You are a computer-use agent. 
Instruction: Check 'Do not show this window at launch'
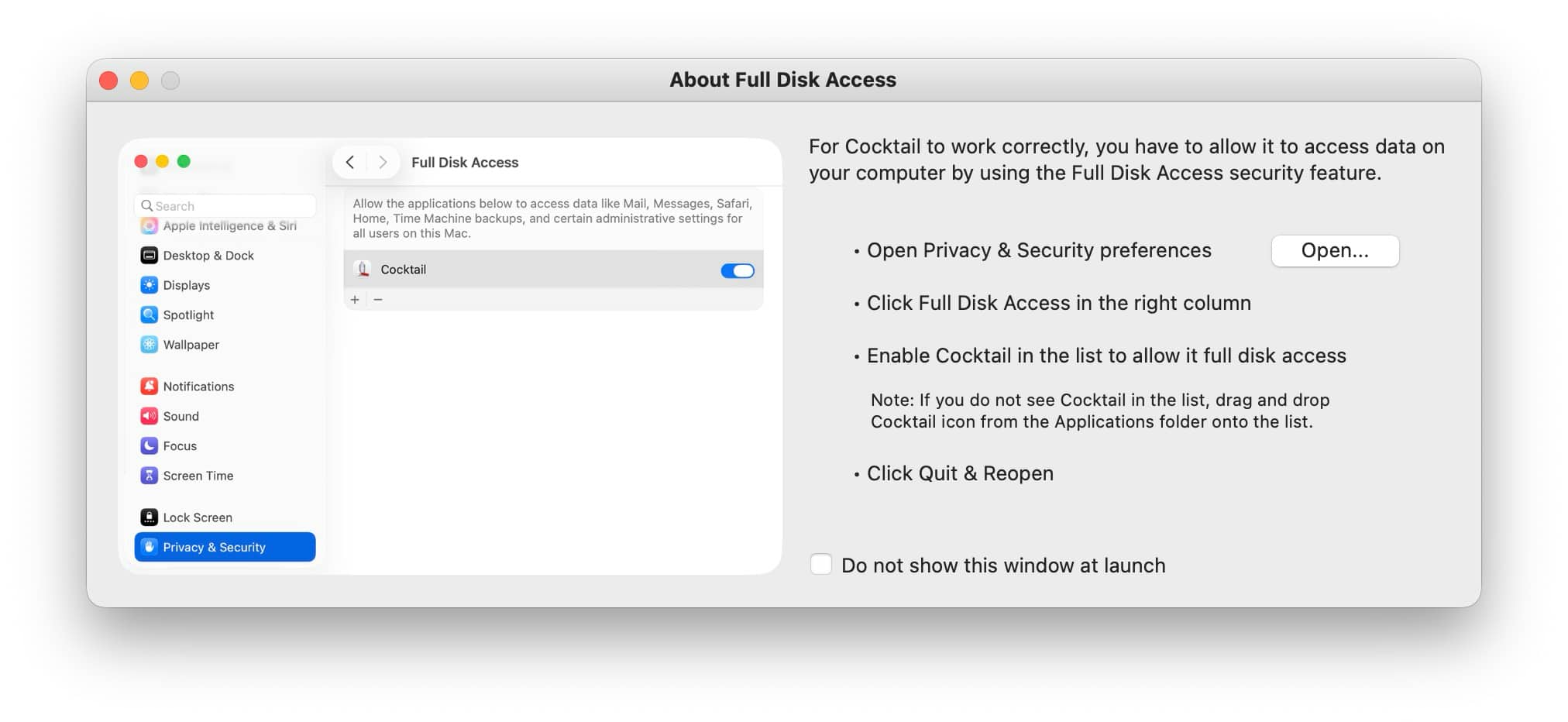pos(820,565)
